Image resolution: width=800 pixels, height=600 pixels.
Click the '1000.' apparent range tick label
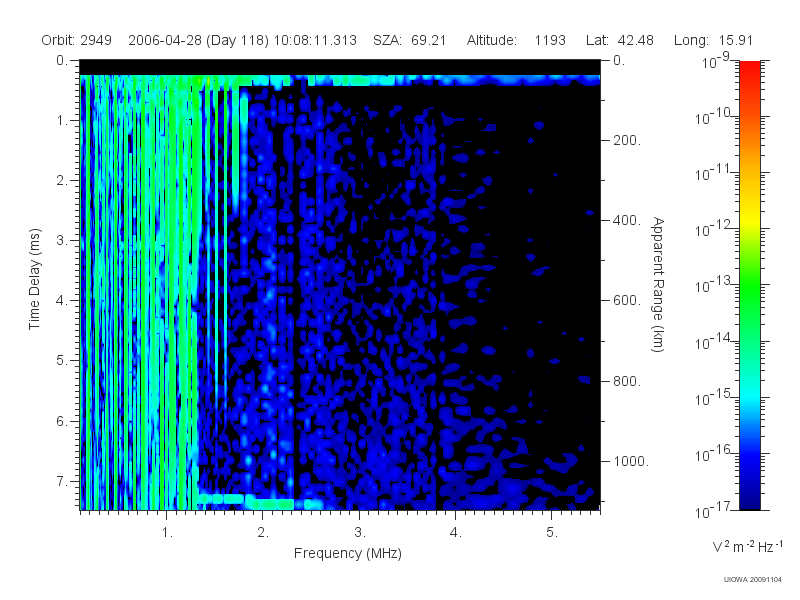(631, 461)
